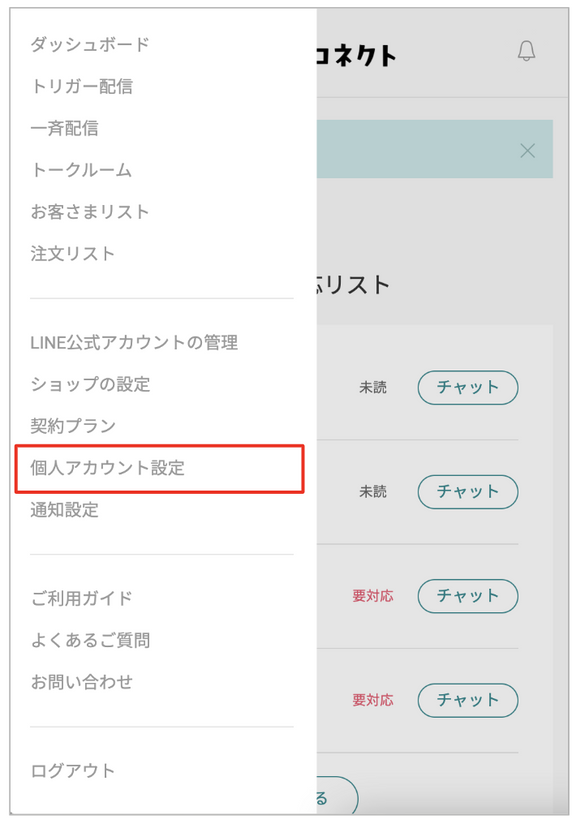Open LINE公式アカウントの管理 settings

click(134, 343)
